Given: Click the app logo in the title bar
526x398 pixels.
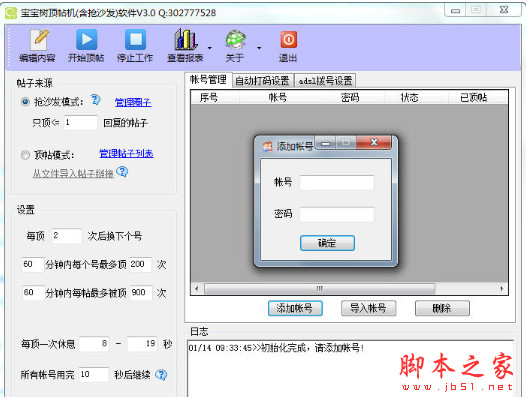Looking at the screenshot, I should click(11, 13).
